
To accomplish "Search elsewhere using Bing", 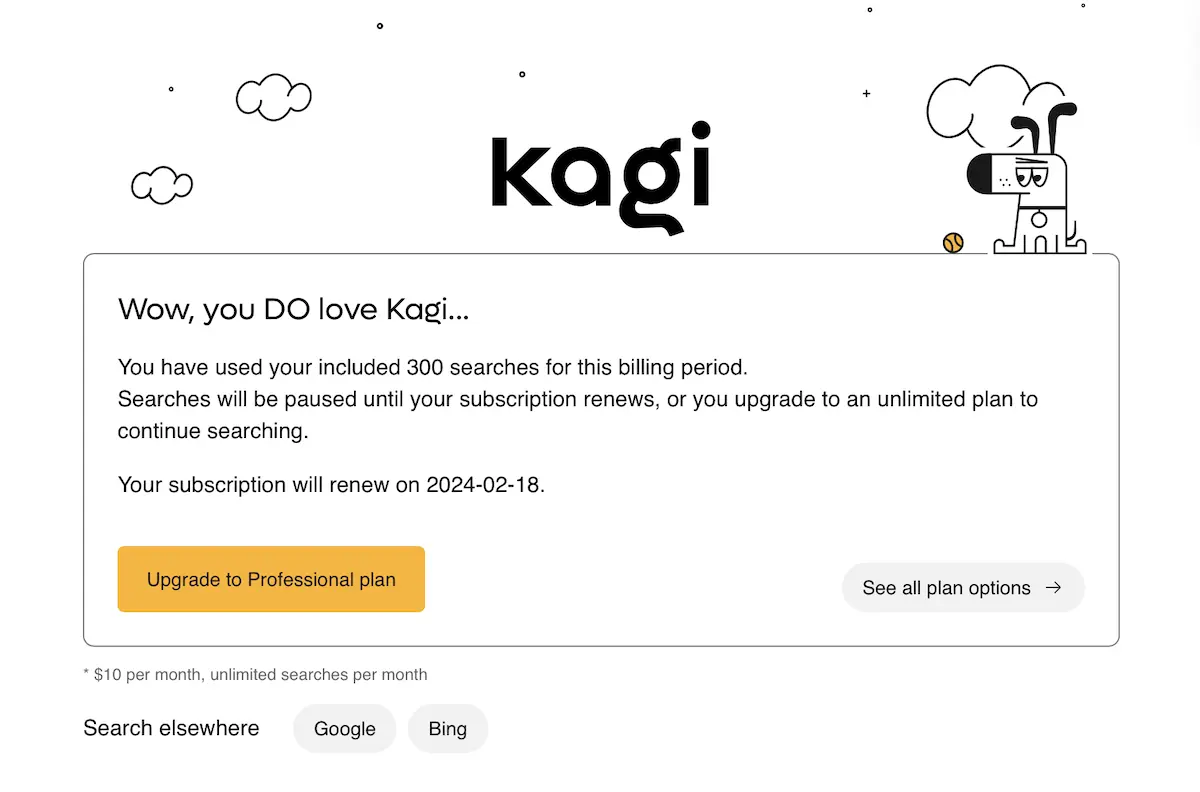I will (447, 728).
